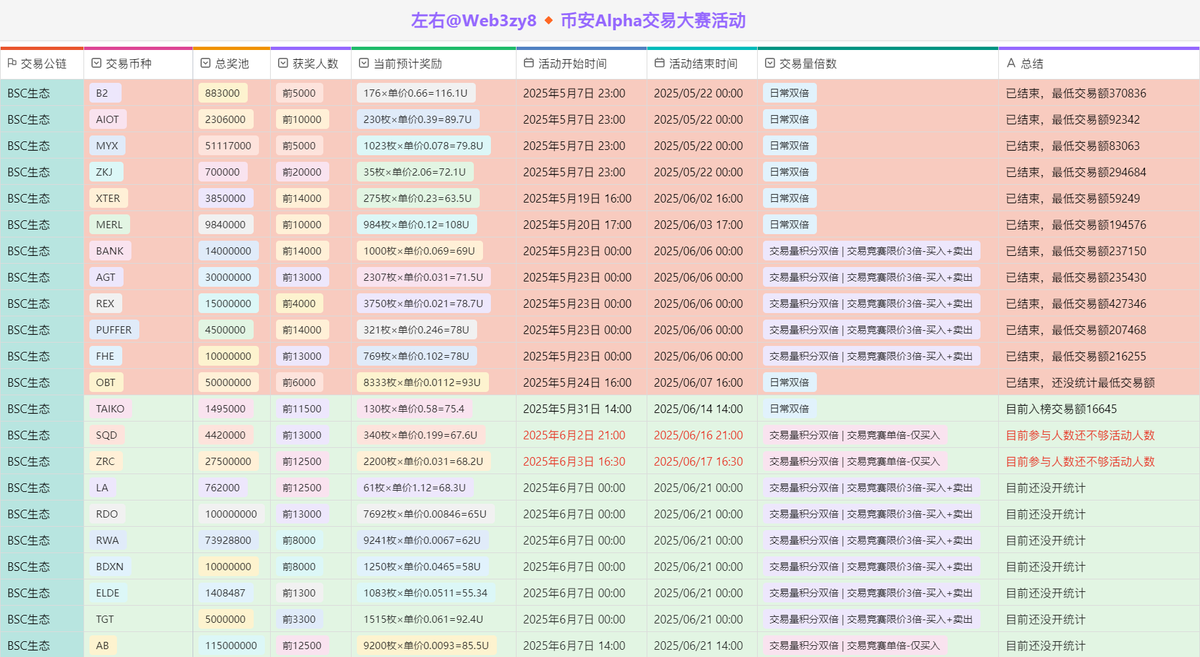
Task: Click the 前1300 winners tag
Action: point(299,593)
